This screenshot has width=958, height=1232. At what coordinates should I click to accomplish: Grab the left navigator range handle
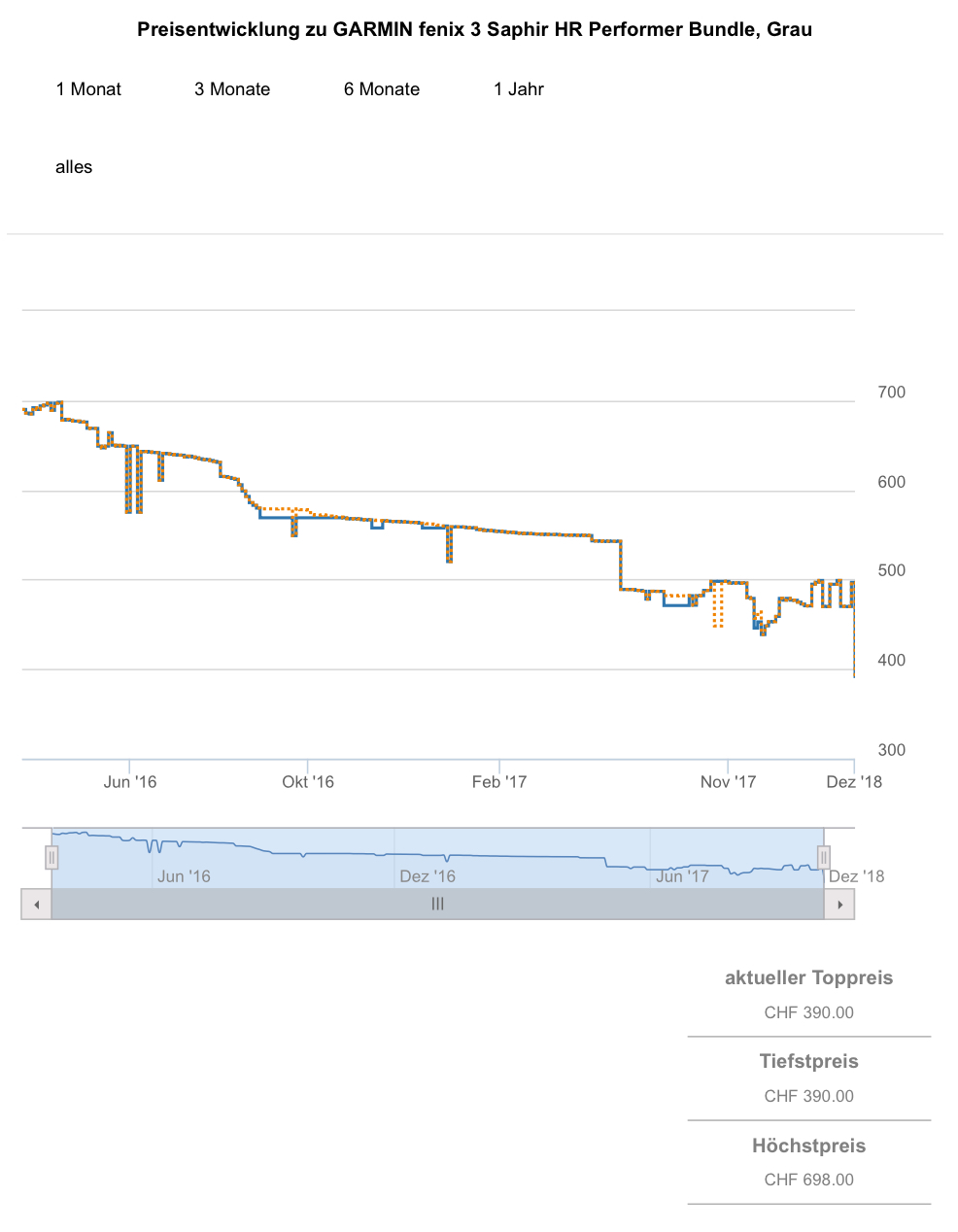click(51, 858)
